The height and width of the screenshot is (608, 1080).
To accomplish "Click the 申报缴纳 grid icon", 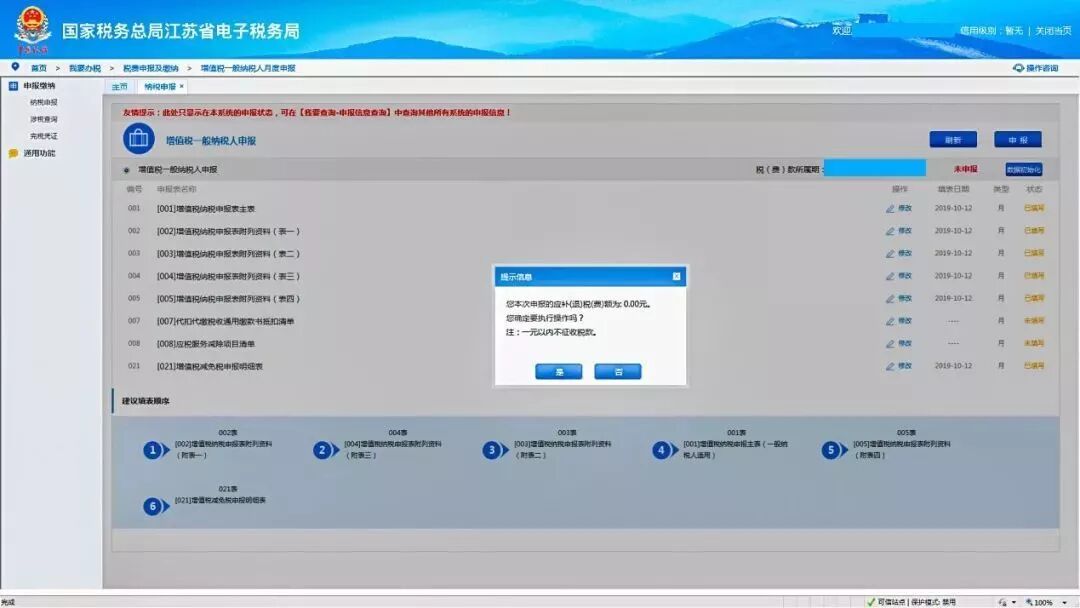I will pyautogui.click(x=13, y=86).
